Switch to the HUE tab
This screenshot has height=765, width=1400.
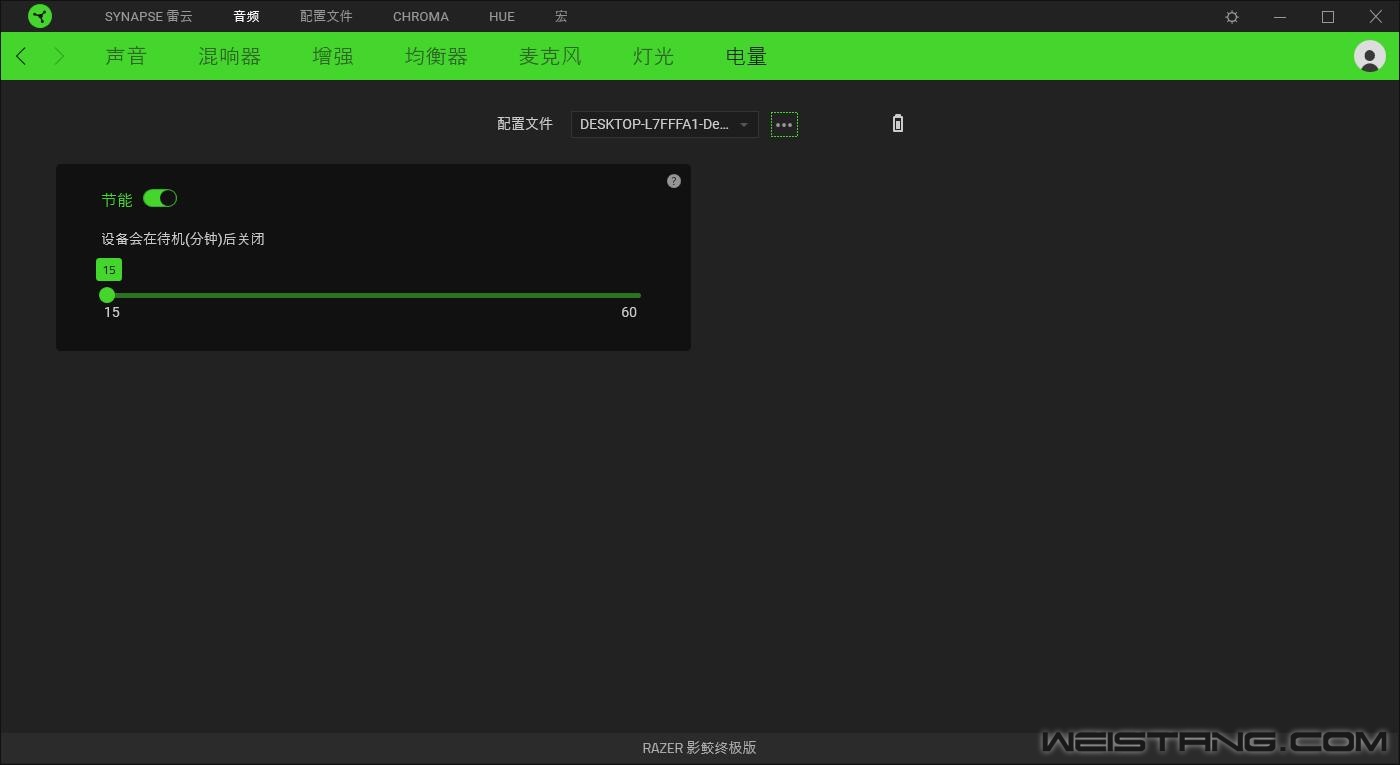[x=502, y=16]
